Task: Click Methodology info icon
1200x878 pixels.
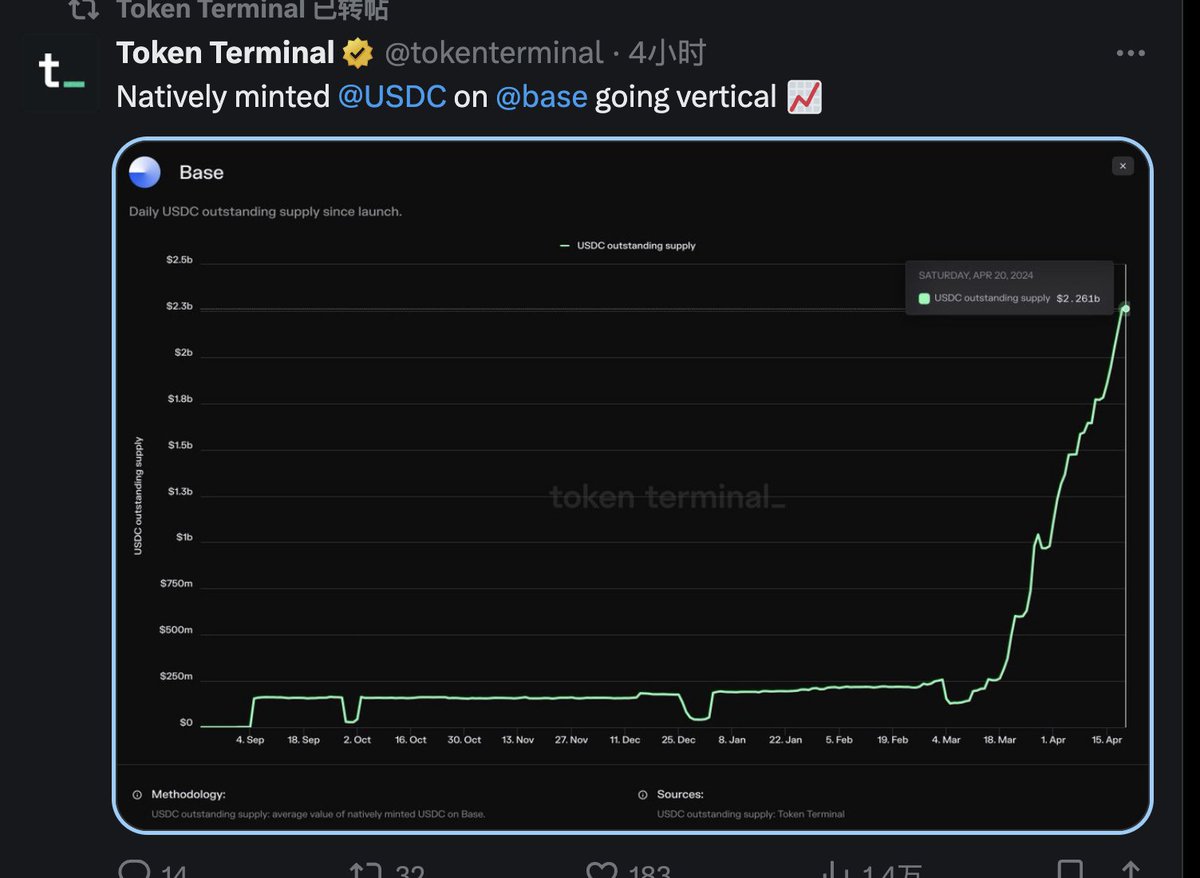Action: [137, 795]
